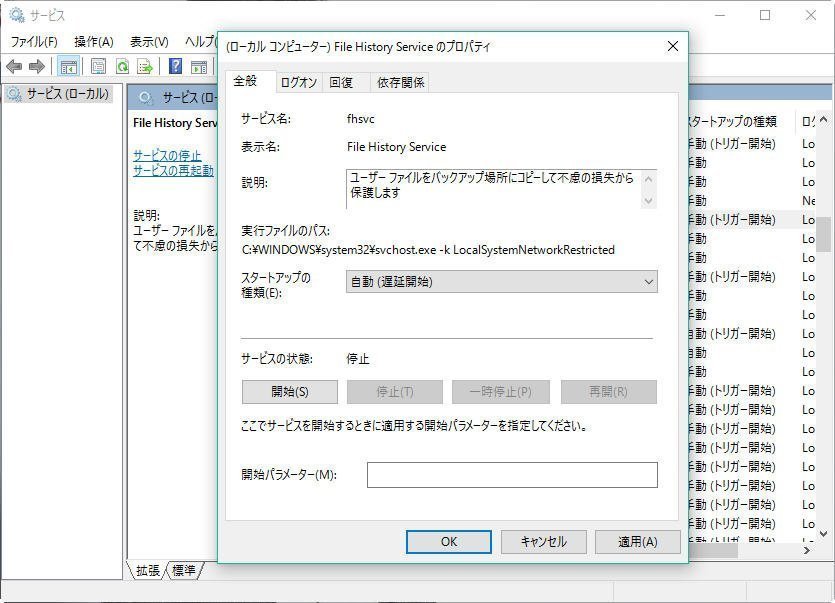Click the gear icon in サービス window title
Screen dimensions: 835x603
tap(17, 15)
